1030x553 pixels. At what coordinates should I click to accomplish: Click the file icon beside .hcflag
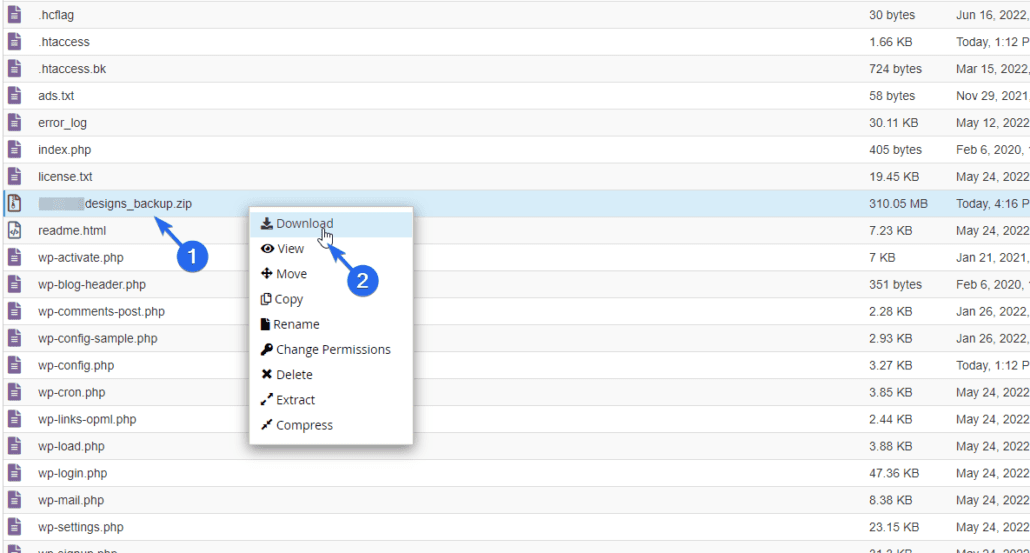[14, 14]
